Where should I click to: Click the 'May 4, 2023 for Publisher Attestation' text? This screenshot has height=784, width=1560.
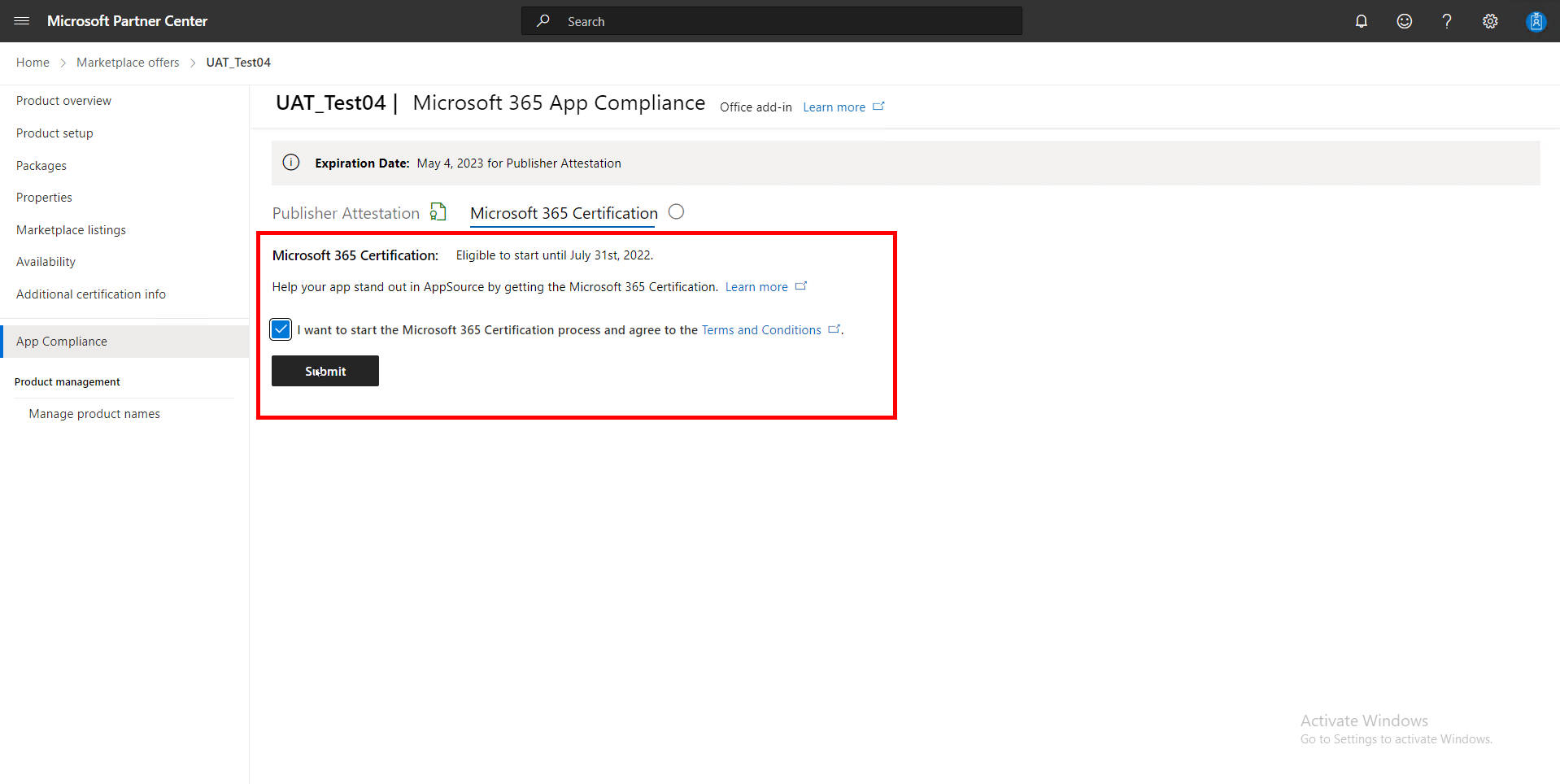(x=519, y=163)
